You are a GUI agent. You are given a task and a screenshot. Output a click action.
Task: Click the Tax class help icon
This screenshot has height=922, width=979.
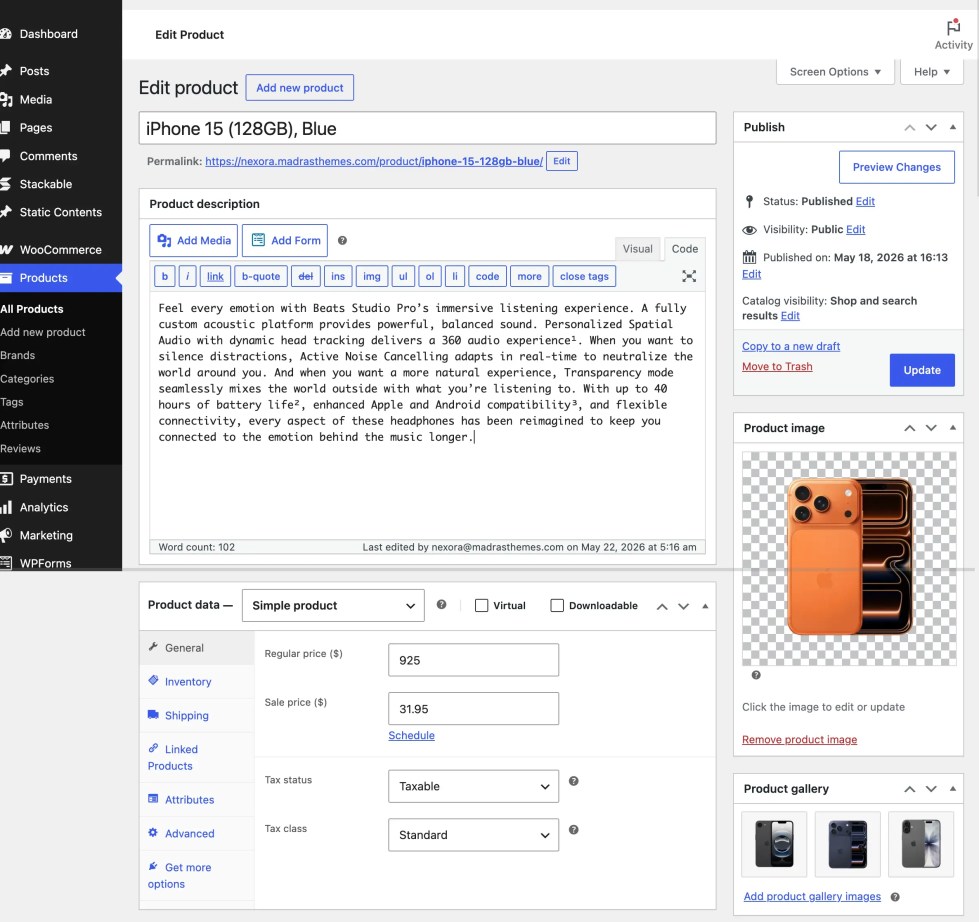point(574,830)
